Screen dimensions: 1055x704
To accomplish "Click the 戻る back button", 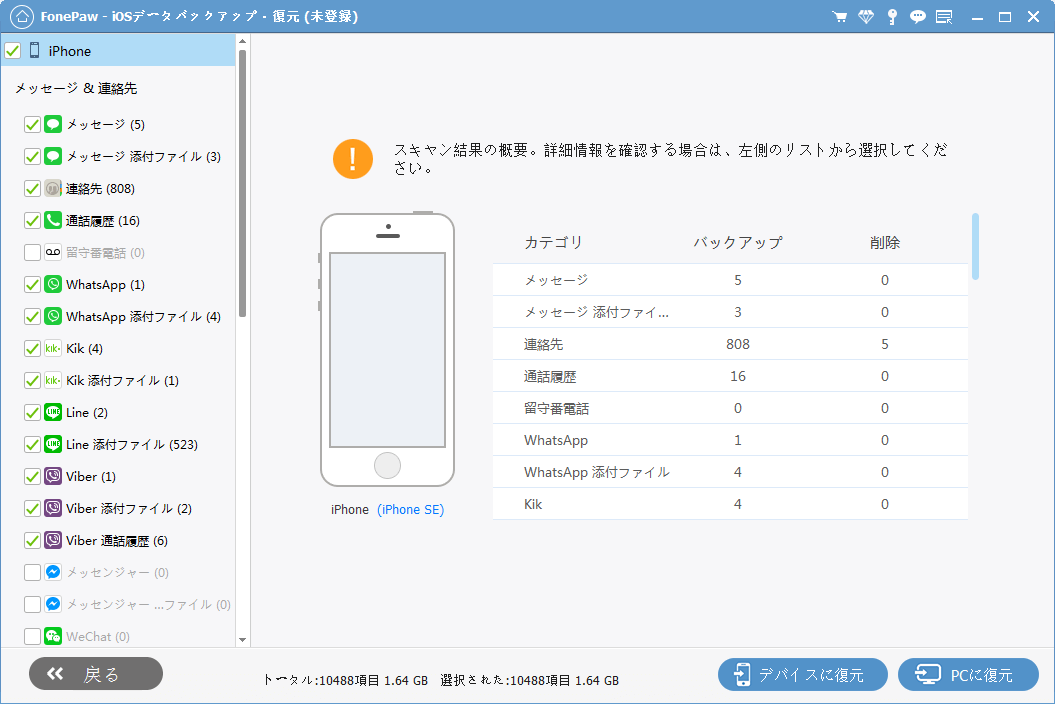I will (96, 674).
